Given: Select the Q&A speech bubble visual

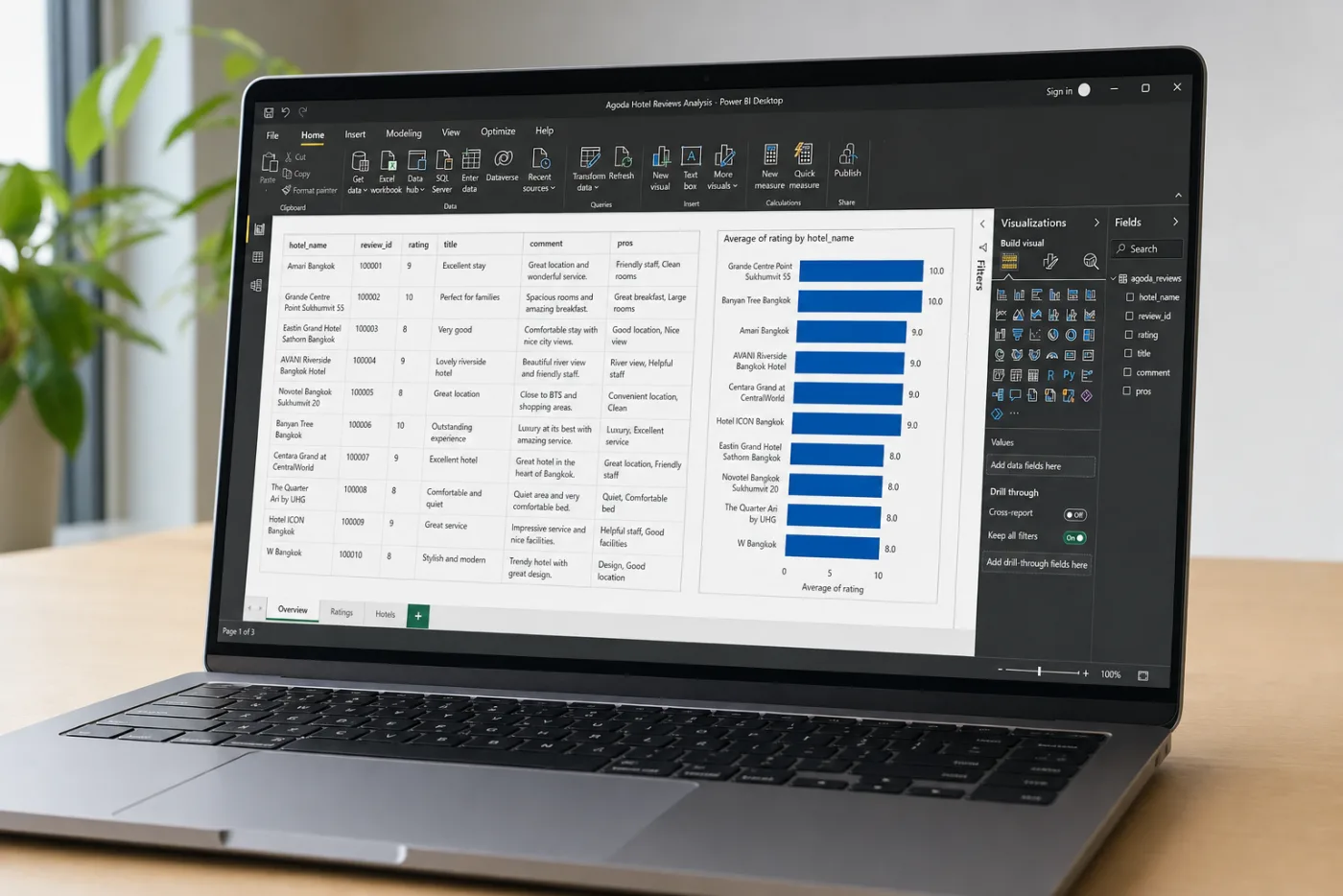Looking at the screenshot, I should pos(1015,395).
